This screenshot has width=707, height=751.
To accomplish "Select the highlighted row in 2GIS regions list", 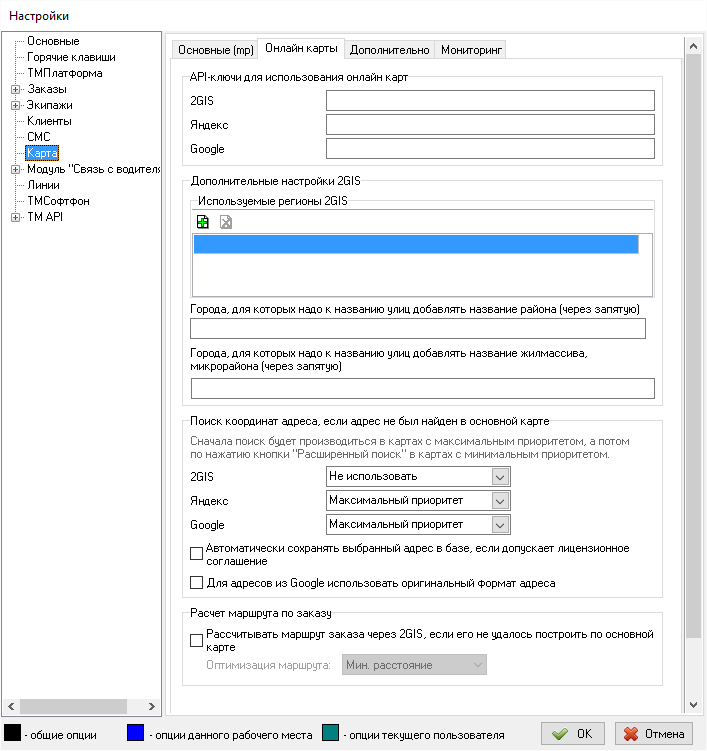I will (x=416, y=244).
